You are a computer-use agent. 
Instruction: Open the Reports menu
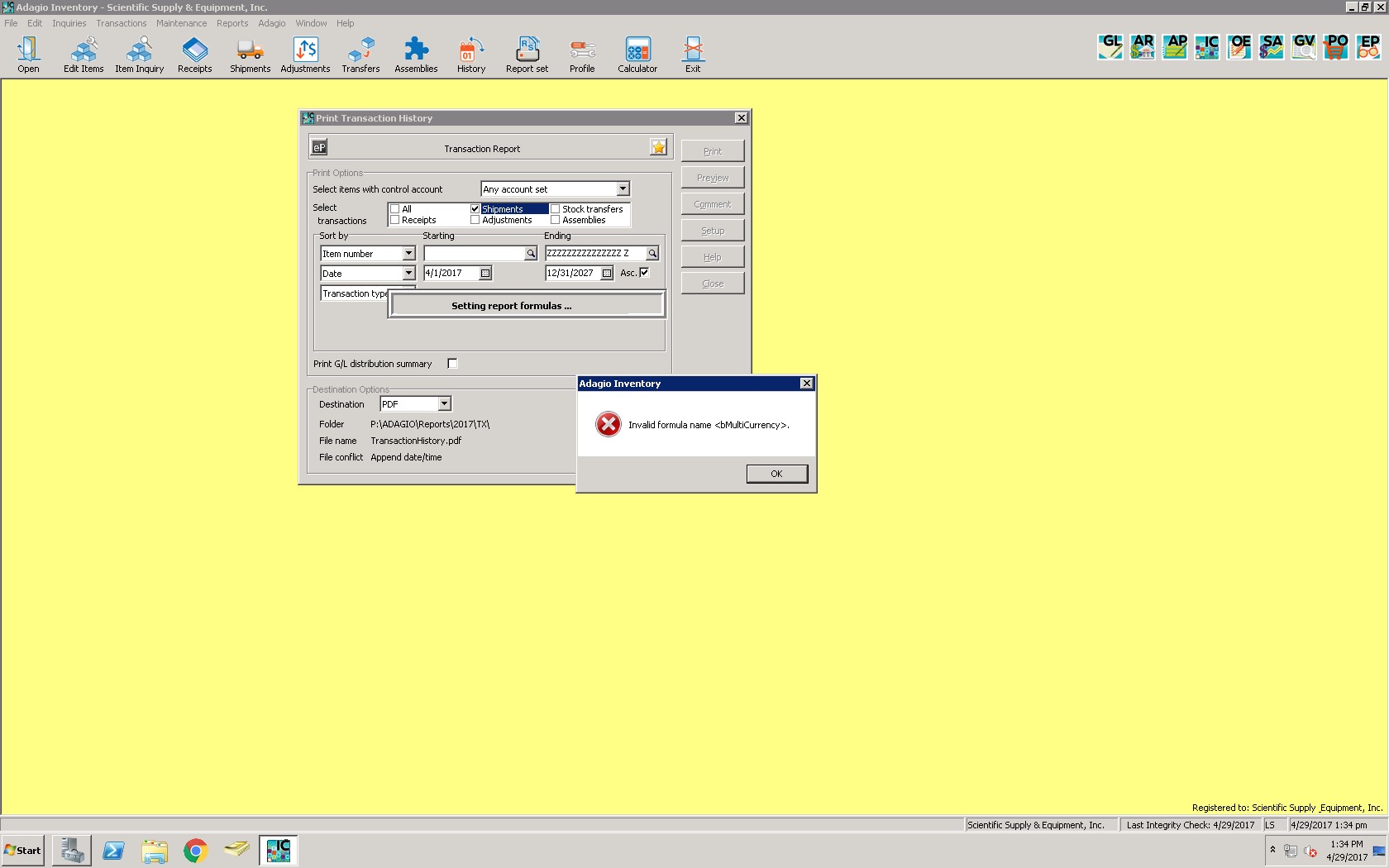tap(232, 23)
